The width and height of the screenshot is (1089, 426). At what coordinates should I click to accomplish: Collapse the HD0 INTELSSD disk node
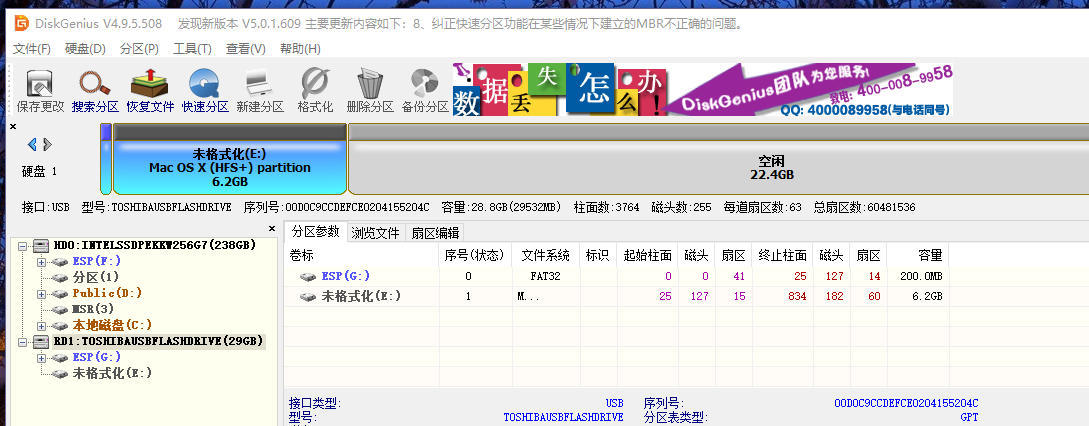click(24, 245)
